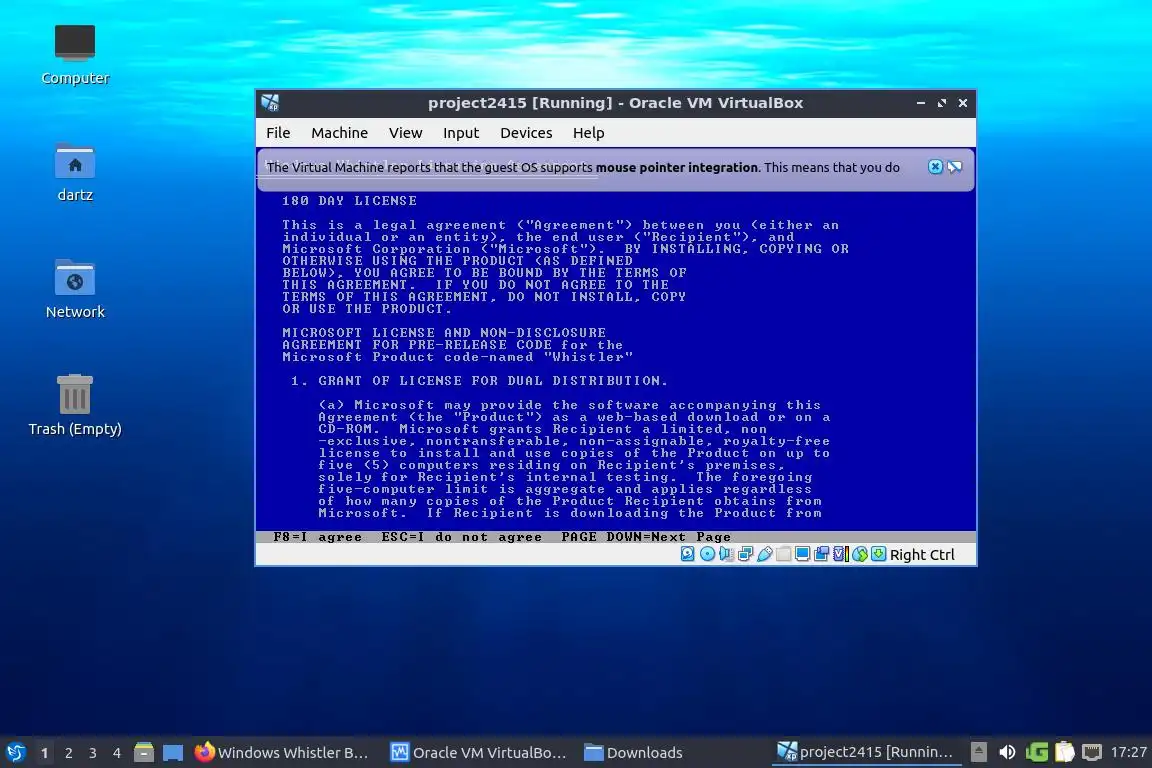Click the recording indicator icon
The image size is (1152, 768).
click(x=821, y=554)
